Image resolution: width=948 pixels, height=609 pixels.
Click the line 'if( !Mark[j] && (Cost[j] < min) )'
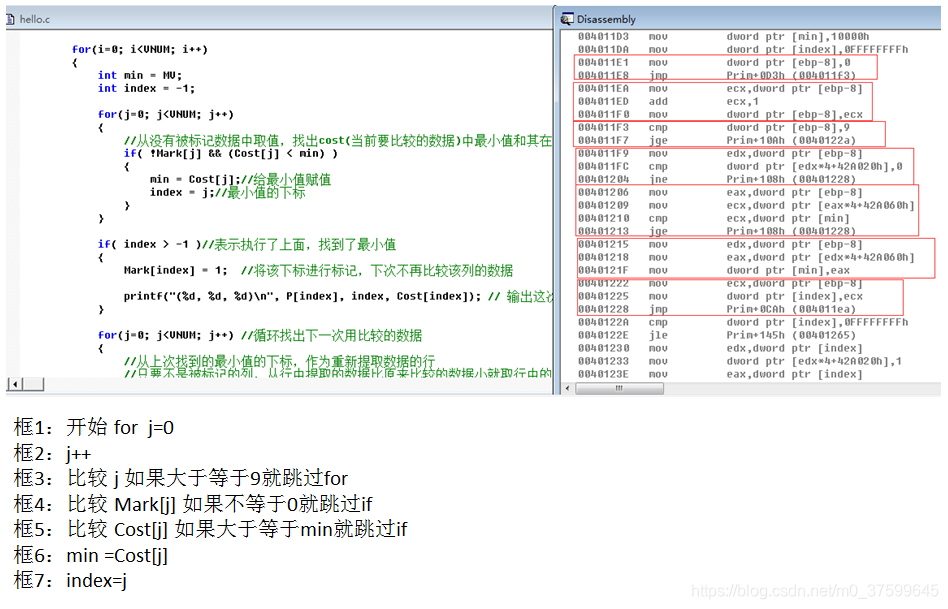tap(231, 154)
